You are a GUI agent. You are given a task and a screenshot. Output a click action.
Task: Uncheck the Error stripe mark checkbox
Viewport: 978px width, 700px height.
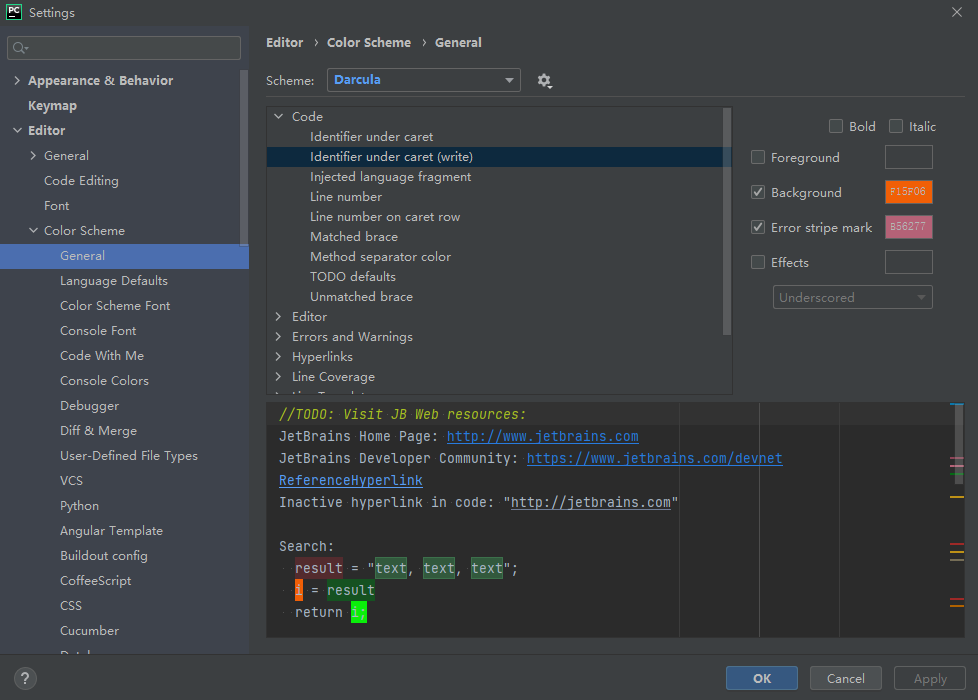[x=758, y=227]
